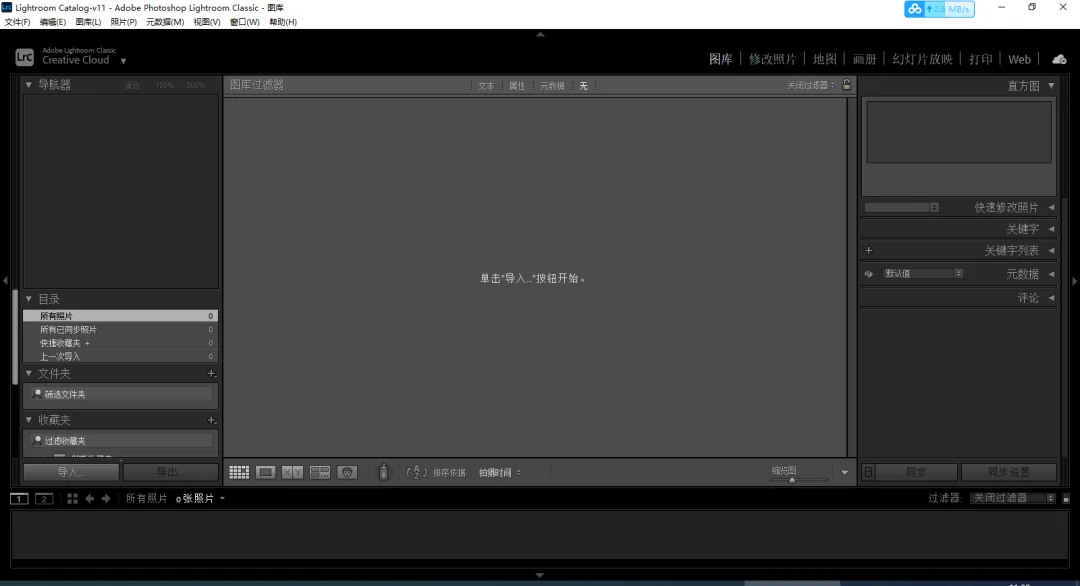1080x586 pixels.
Task: Collapse the 目录 panel
Action: click(29, 299)
